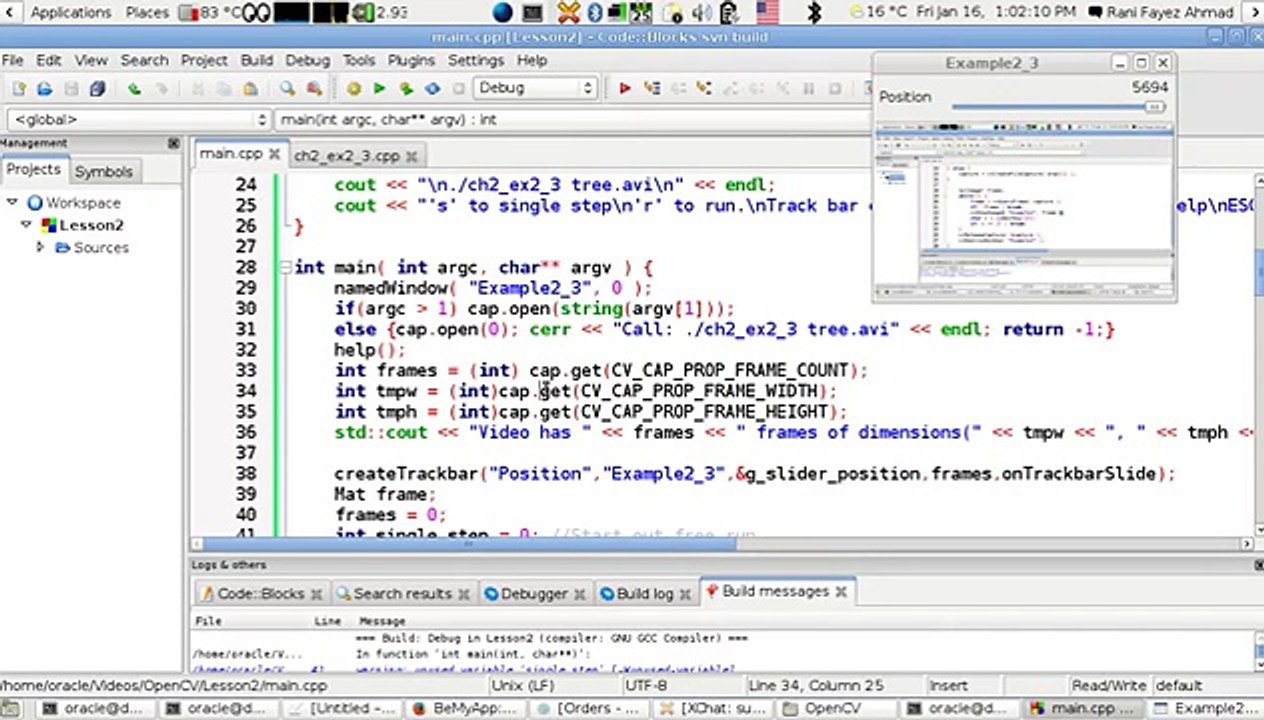Viewport: 1264px width, 720px height.
Task: Close the main.cpp editor tab
Action: pos(276,154)
